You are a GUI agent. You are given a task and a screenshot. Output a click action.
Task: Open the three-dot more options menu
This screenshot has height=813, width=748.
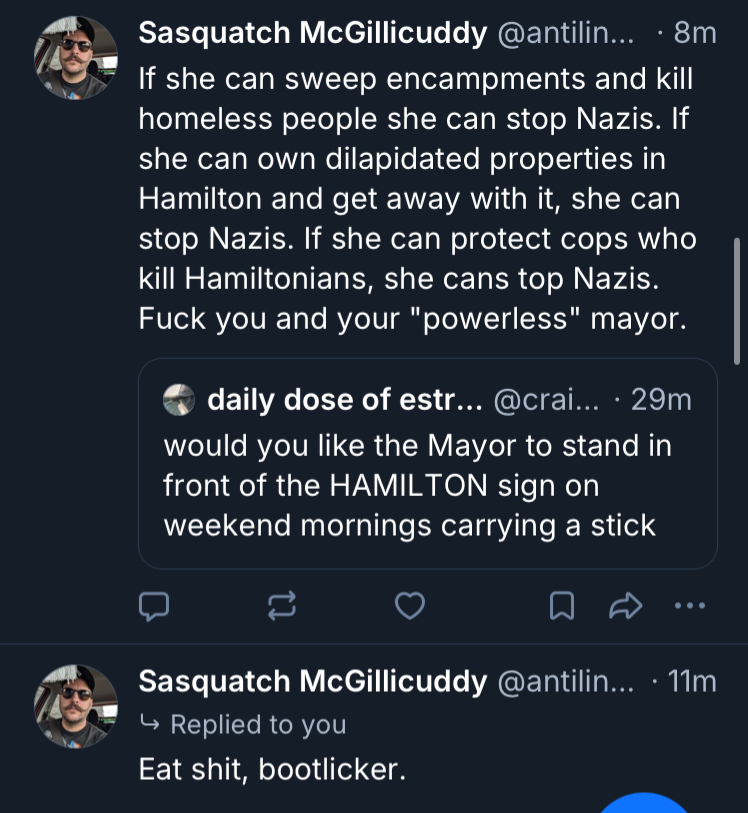[x=690, y=605]
